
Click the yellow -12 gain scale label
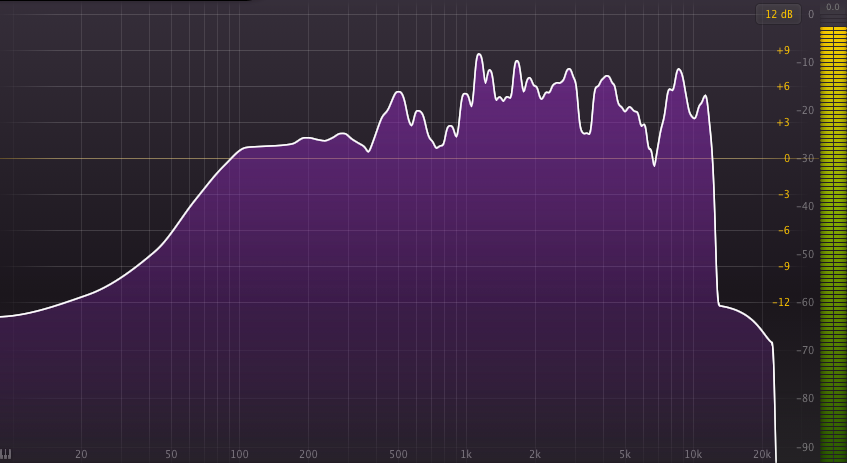[x=781, y=303]
